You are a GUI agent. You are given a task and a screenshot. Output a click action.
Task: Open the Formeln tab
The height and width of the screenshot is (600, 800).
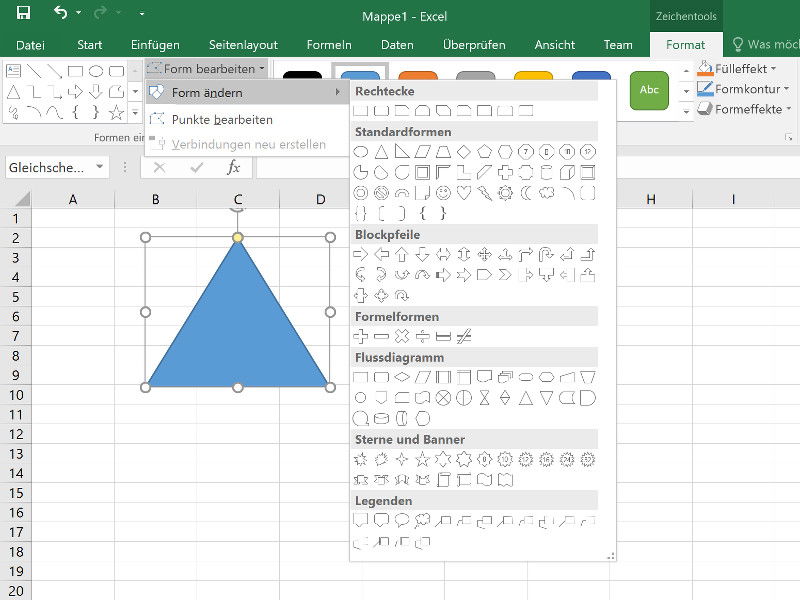[x=329, y=45]
